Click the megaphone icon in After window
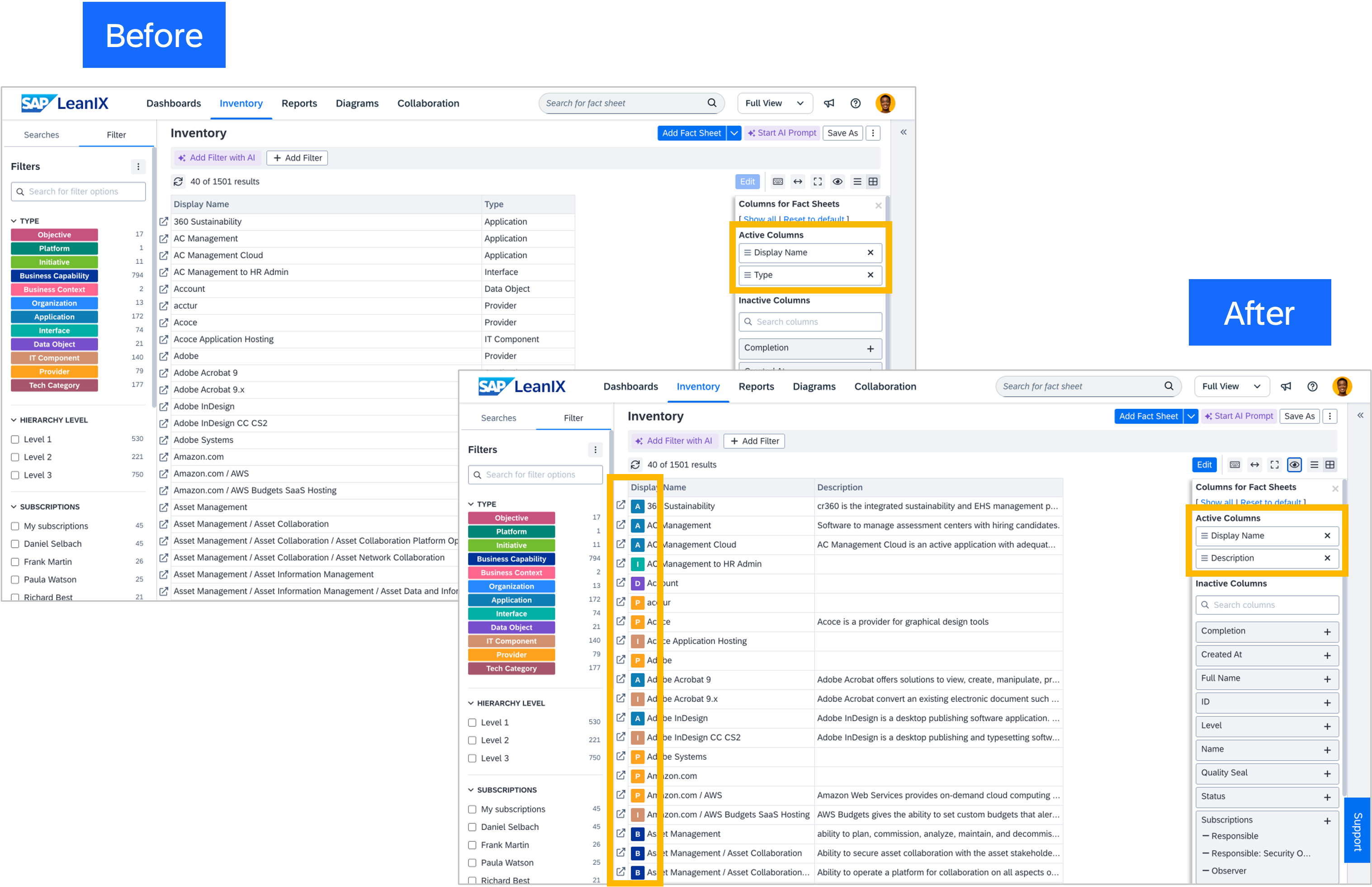Image resolution: width=1372 pixels, height=887 pixels. click(1286, 386)
